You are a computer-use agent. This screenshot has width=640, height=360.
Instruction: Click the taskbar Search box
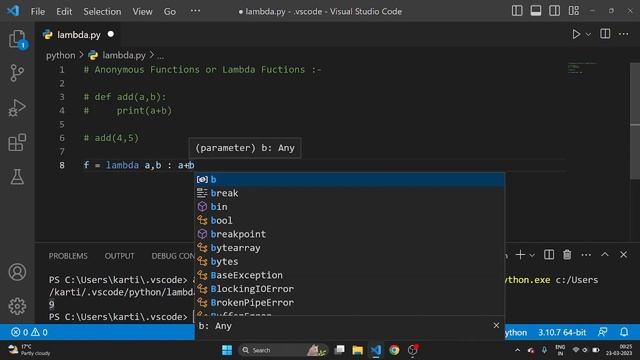click(283, 350)
